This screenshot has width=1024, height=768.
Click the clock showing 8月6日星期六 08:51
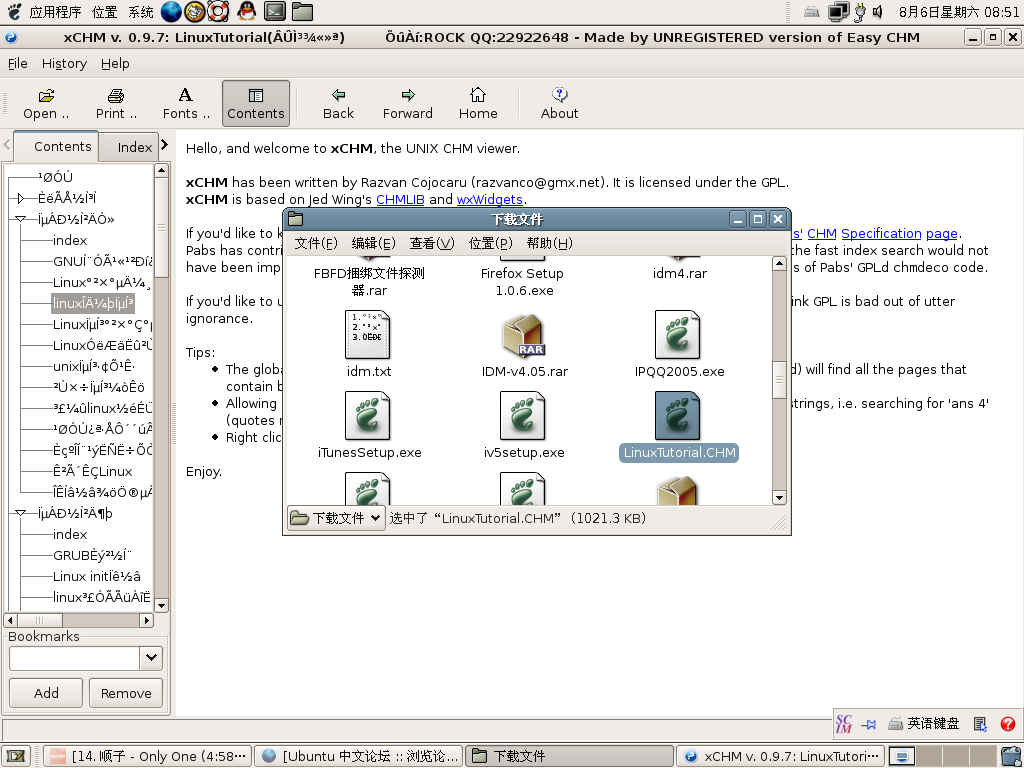click(959, 12)
